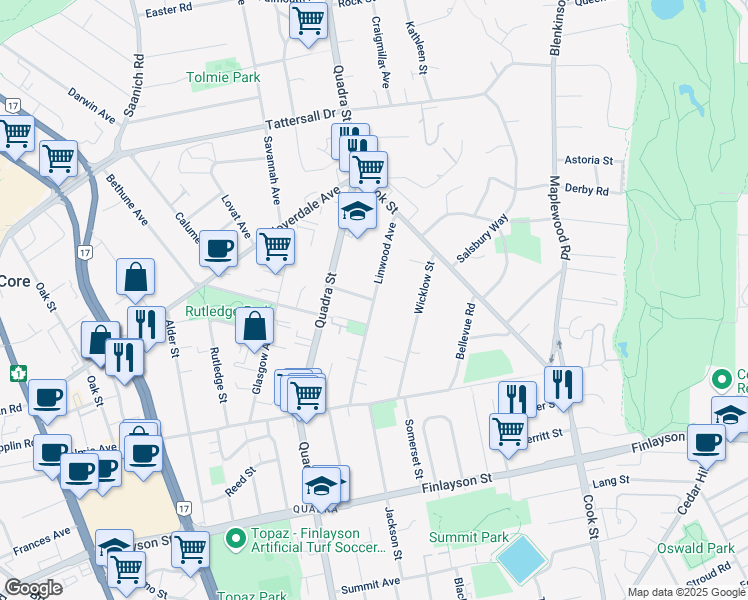This screenshot has width=748, height=600.
Task: Open the cart marker near Darwin Ave
Action: [x=59, y=159]
